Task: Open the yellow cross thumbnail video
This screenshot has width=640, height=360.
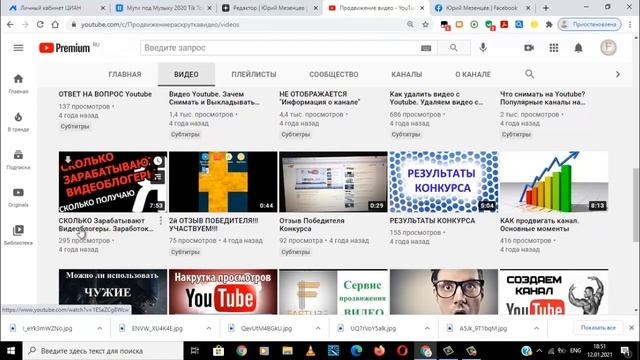Action: coord(223,182)
